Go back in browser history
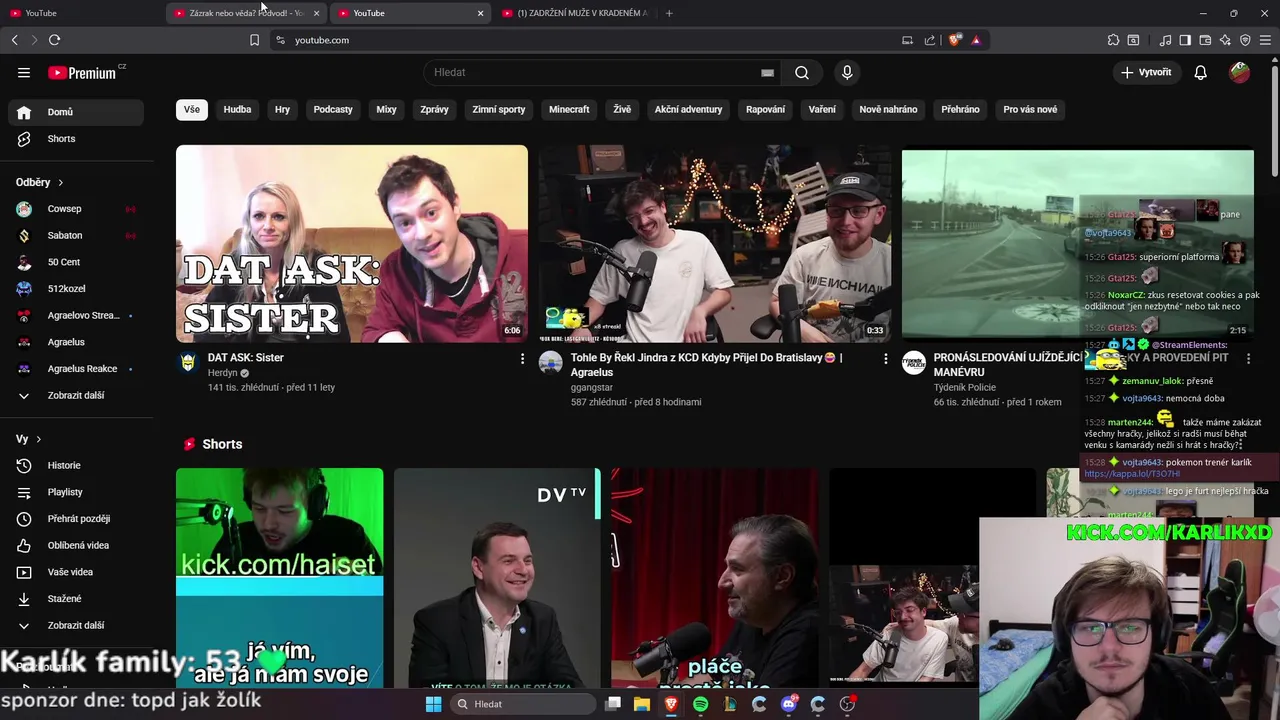The width and height of the screenshot is (1280, 720). tap(14, 40)
